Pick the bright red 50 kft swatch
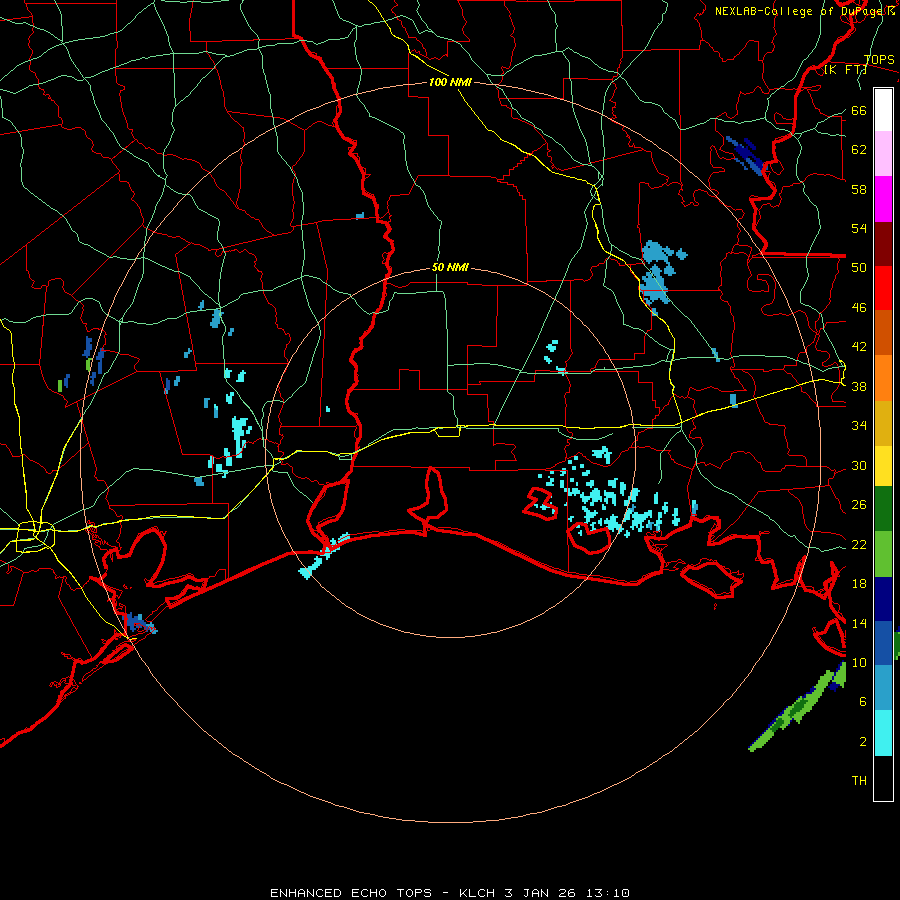The width and height of the screenshot is (900, 900). tap(883, 288)
